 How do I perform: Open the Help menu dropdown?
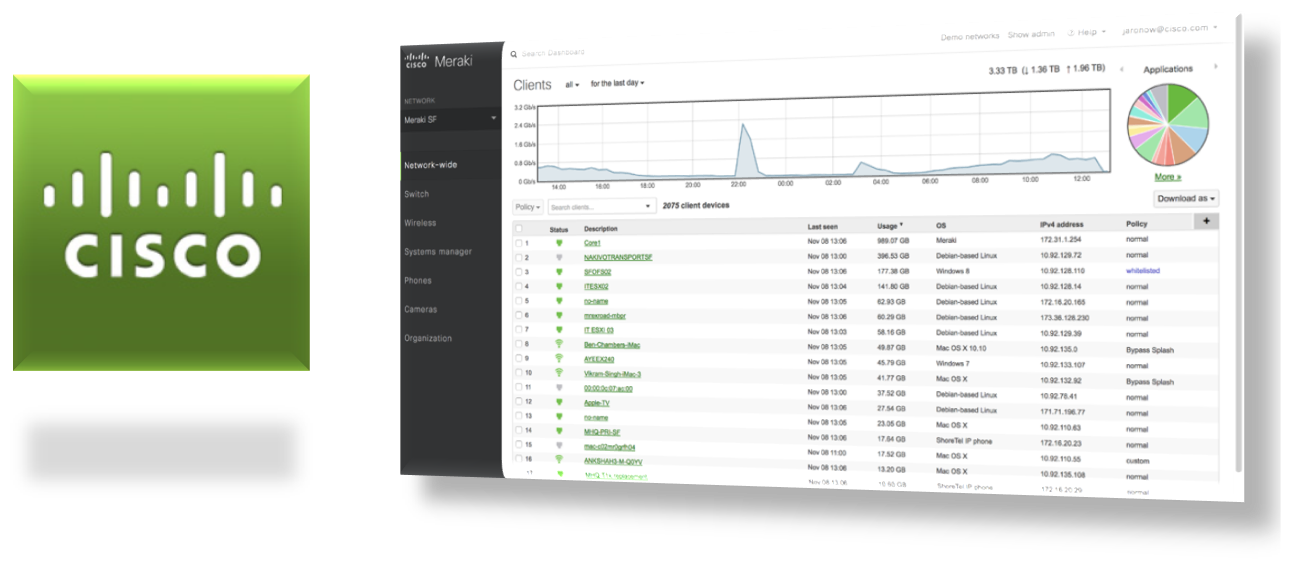1087,33
